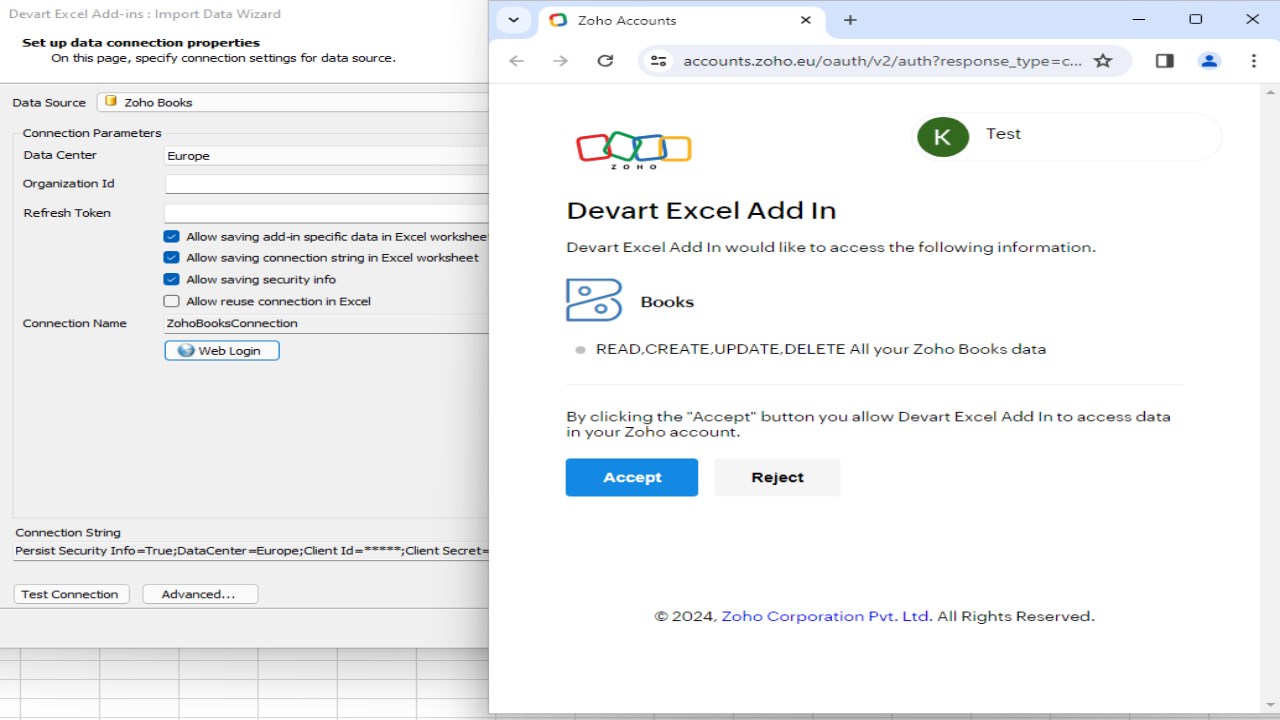
Task: Click the Test account name
Action: [1003, 134]
